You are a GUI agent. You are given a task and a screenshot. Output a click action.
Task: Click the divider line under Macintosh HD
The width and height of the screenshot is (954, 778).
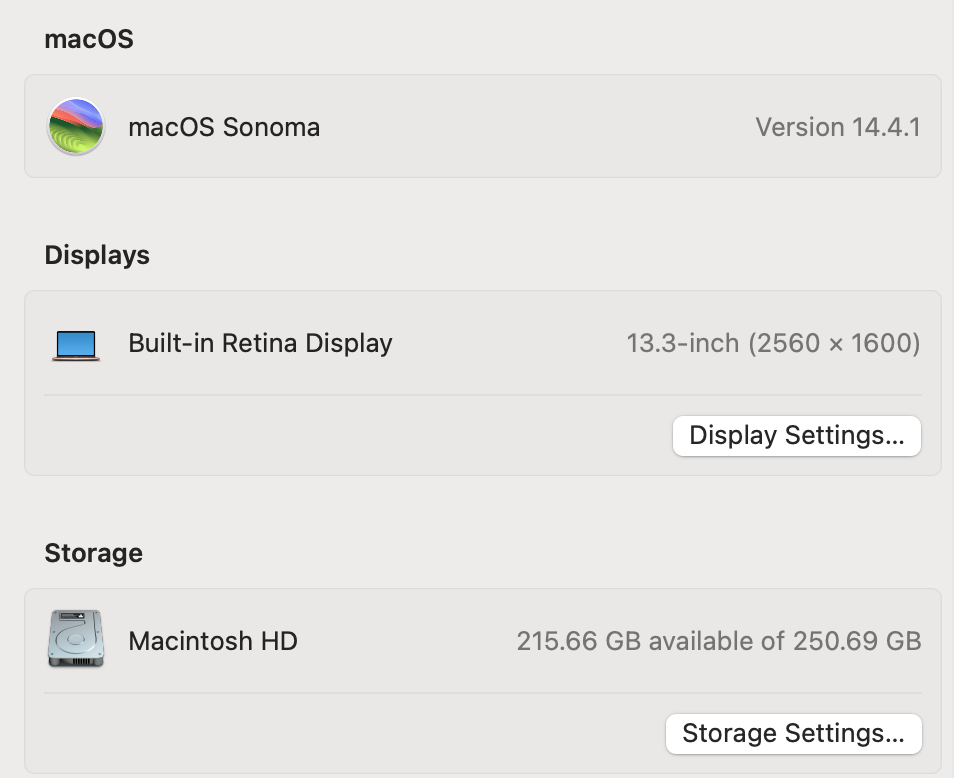coord(482,693)
